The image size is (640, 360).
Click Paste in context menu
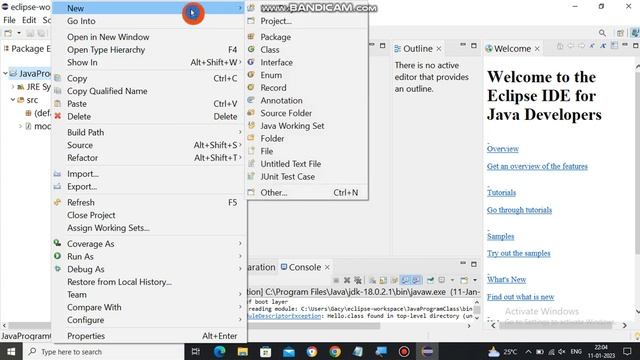(x=149, y=104)
